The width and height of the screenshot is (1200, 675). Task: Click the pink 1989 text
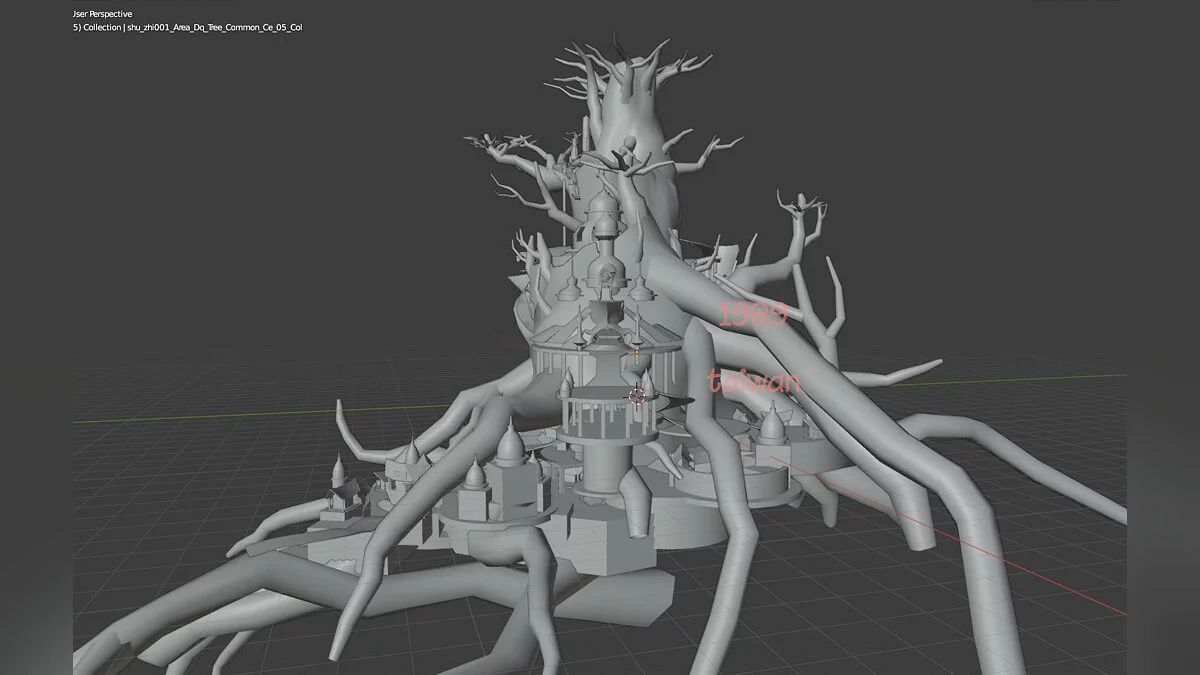tap(754, 315)
